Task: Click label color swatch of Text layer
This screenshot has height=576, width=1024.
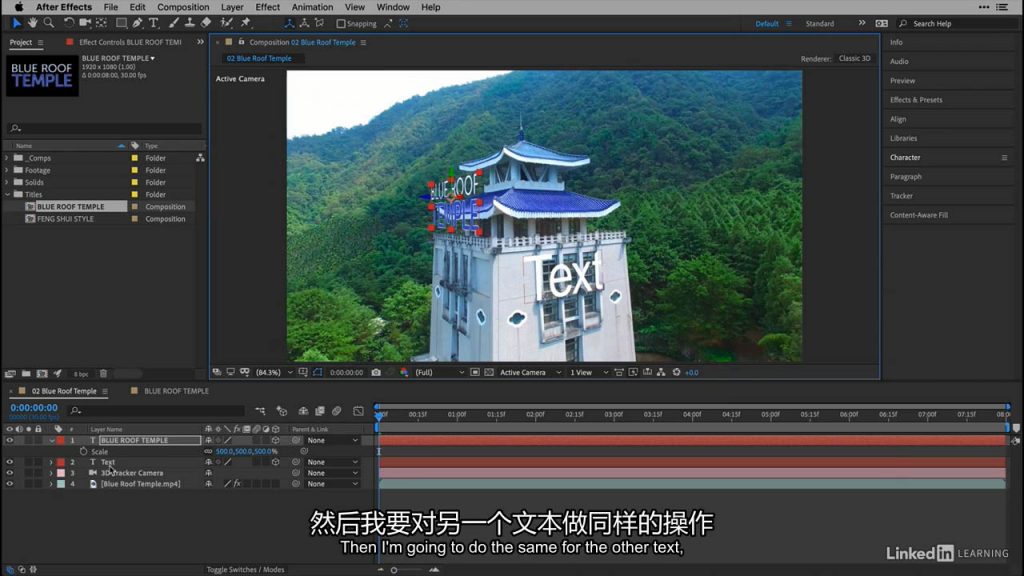Action: (x=61, y=462)
